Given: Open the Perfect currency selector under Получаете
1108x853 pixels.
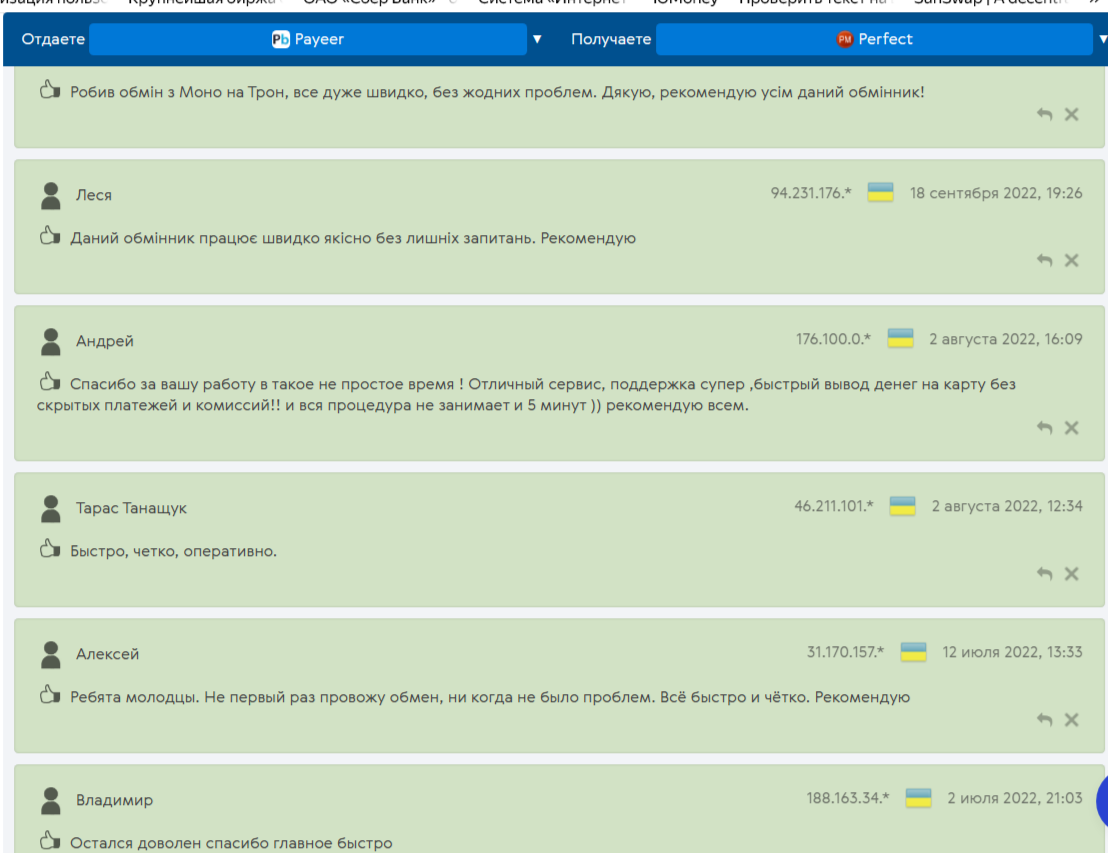Looking at the screenshot, I should coord(874,39).
